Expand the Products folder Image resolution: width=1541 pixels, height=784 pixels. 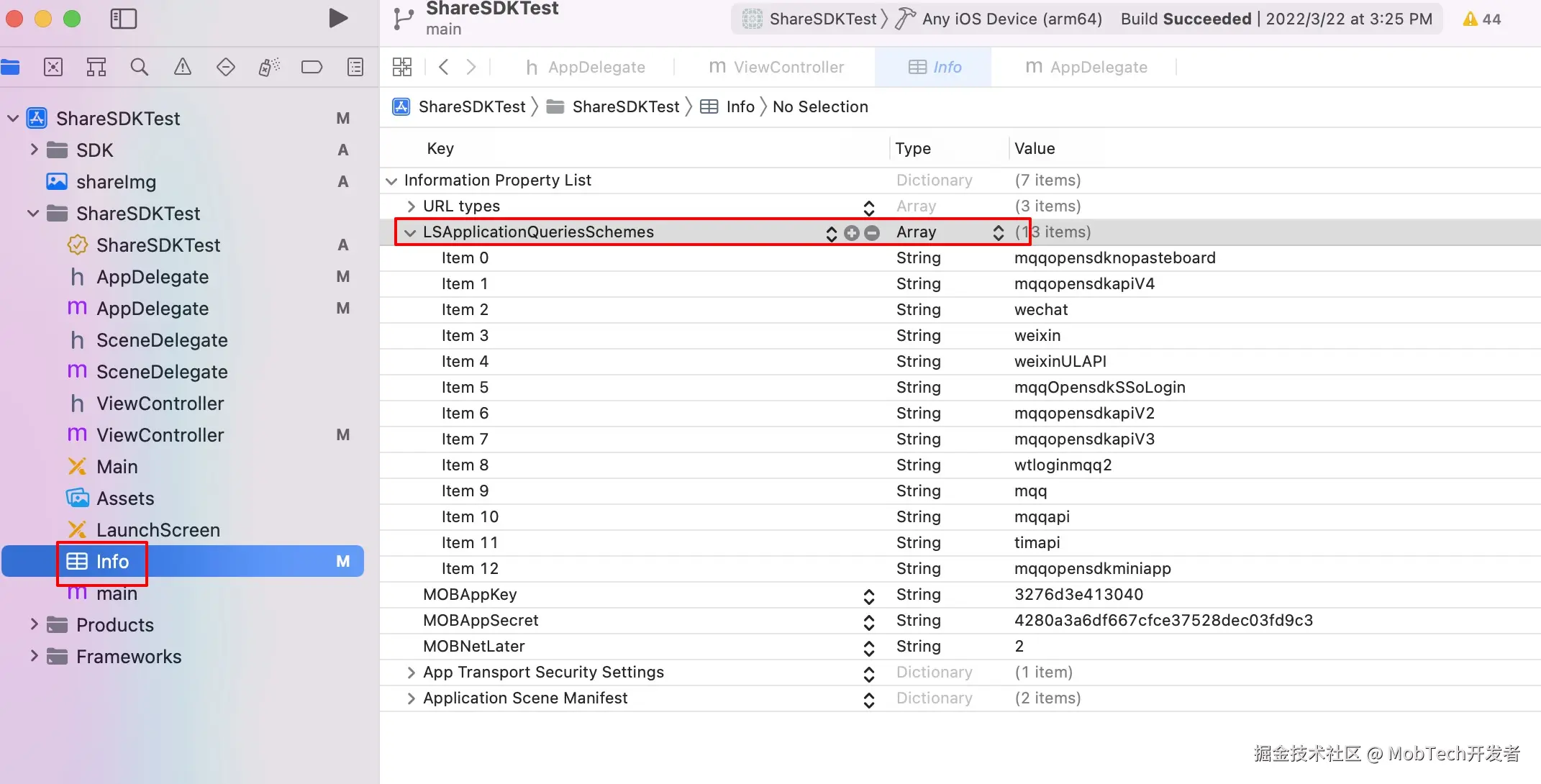(34, 624)
